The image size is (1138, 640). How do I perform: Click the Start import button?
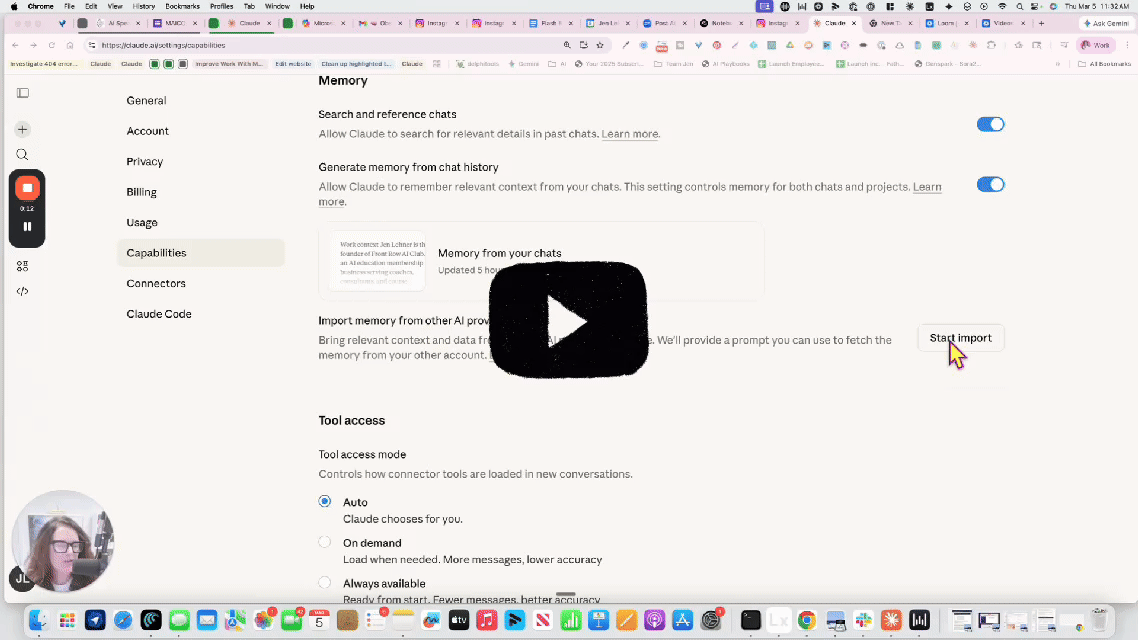click(960, 338)
